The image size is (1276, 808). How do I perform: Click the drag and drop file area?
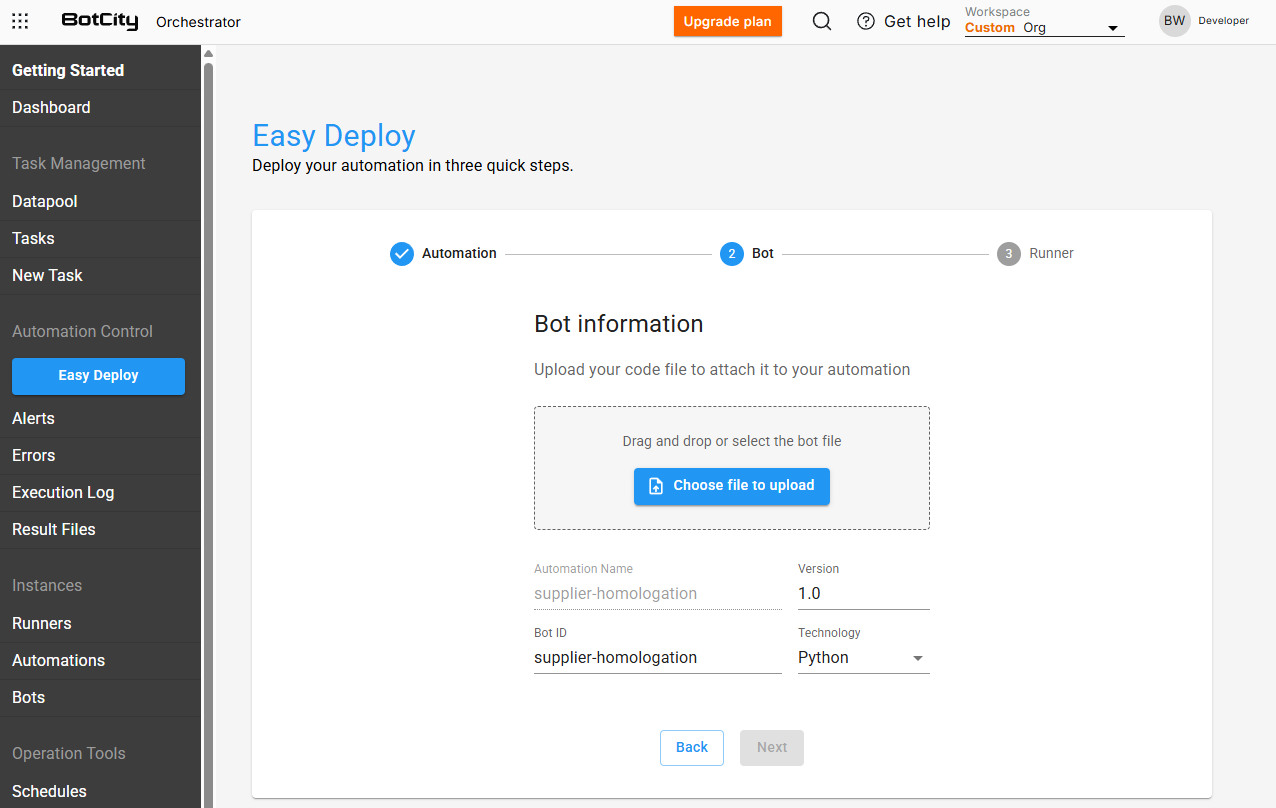click(x=732, y=468)
